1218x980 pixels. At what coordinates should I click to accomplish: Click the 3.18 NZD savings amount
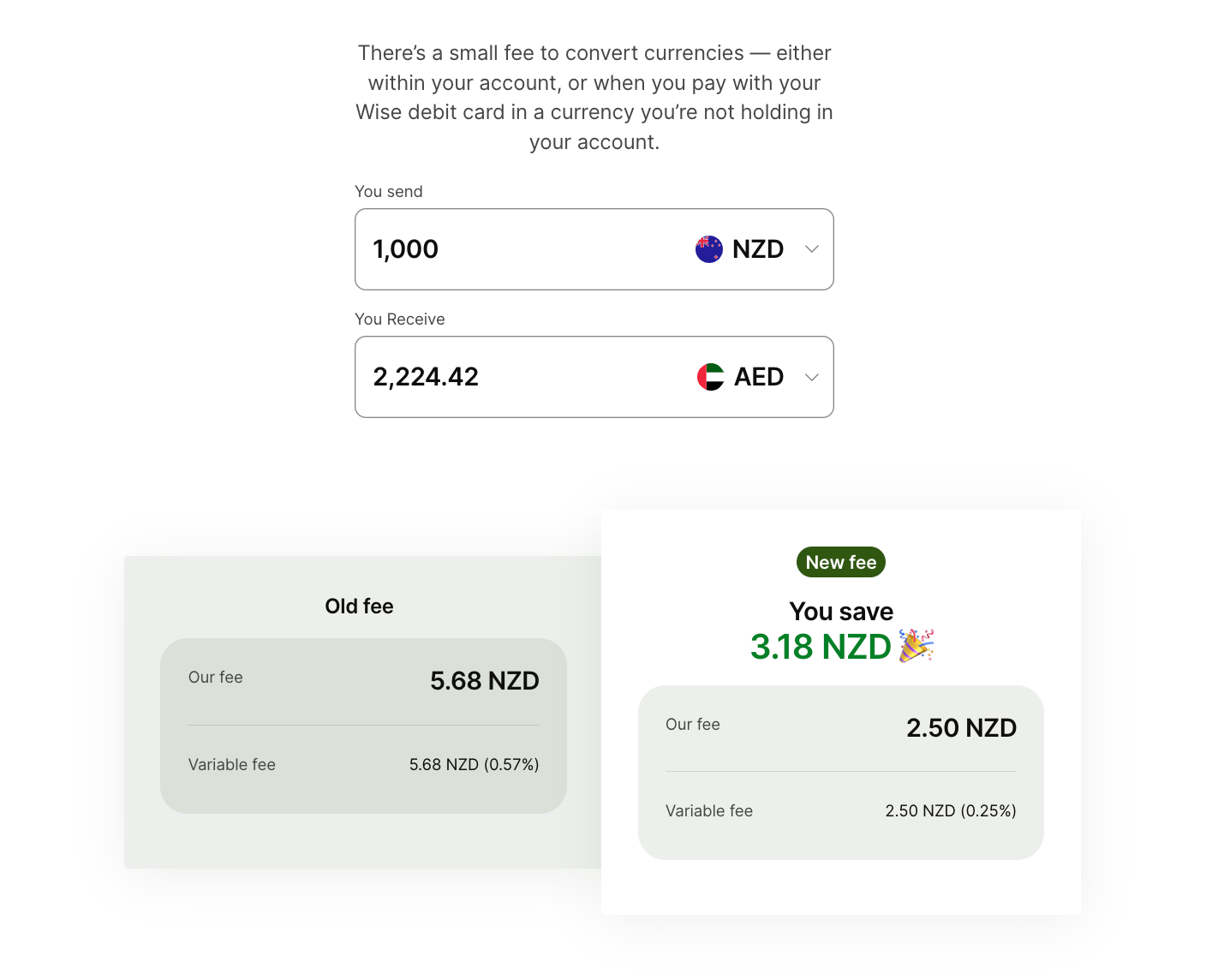pyautogui.click(x=821, y=647)
